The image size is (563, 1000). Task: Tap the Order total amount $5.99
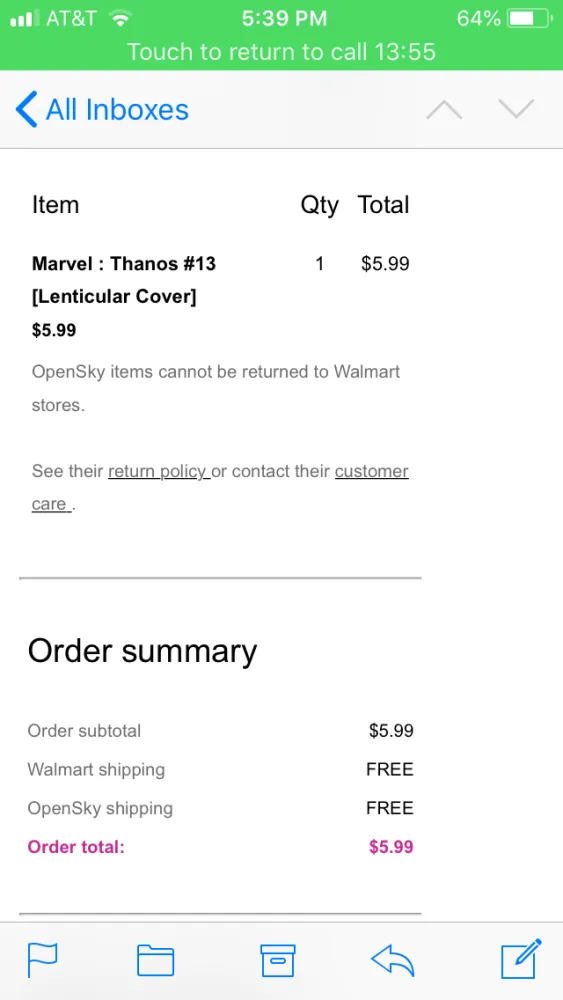click(x=391, y=847)
